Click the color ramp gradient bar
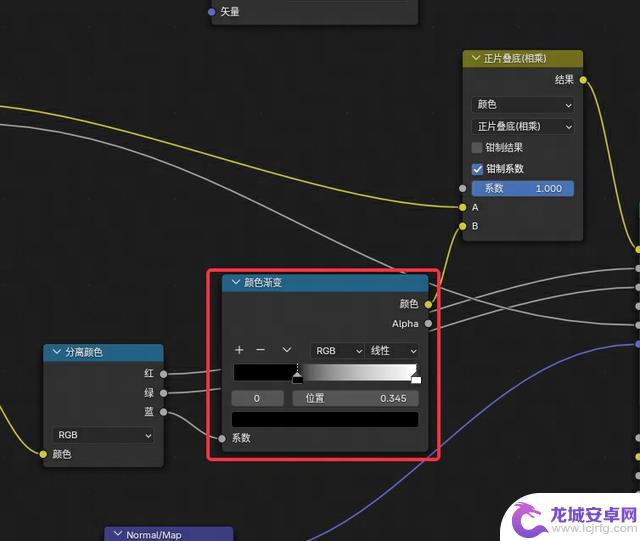Image resolution: width=640 pixels, height=541 pixels. (325, 372)
